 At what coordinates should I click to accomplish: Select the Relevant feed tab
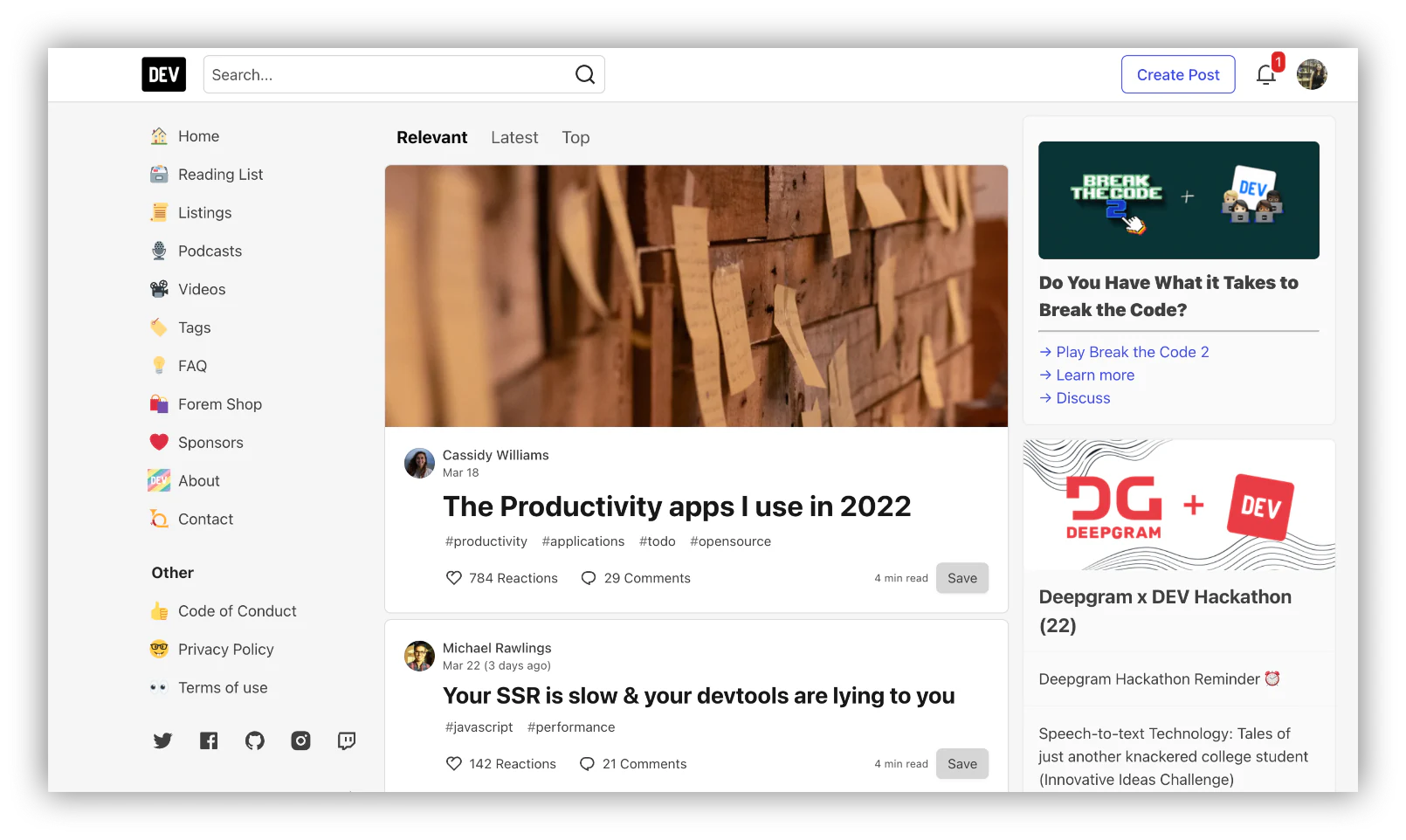431,137
